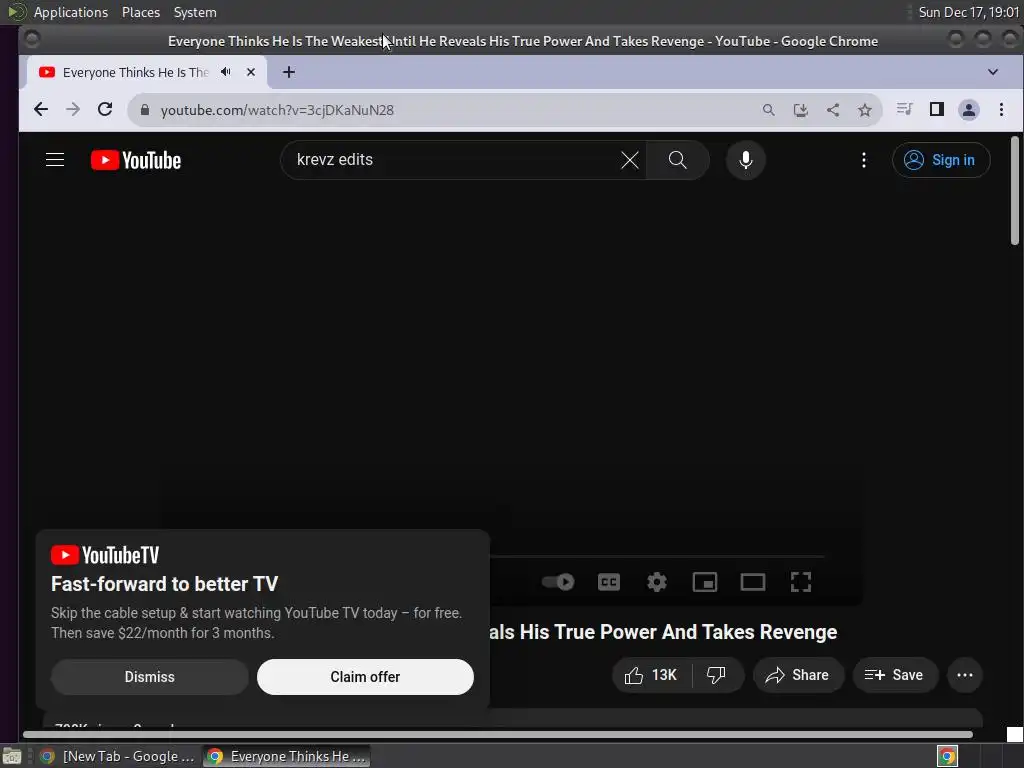Share this video
1024x768 pixels.
(x=797, y=675)
